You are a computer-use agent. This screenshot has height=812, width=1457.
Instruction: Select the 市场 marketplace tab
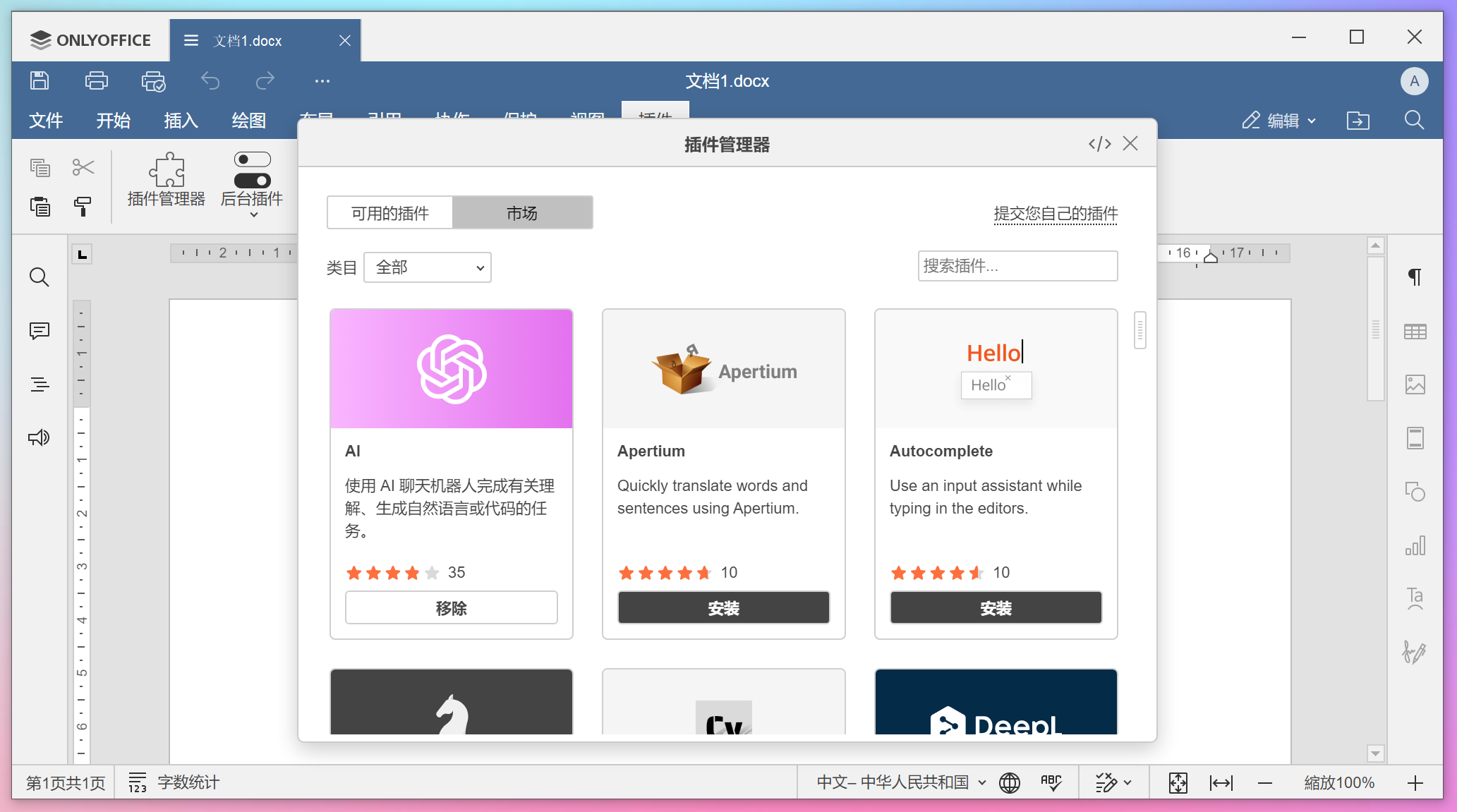pyautogui.click(x=522, y=213)
